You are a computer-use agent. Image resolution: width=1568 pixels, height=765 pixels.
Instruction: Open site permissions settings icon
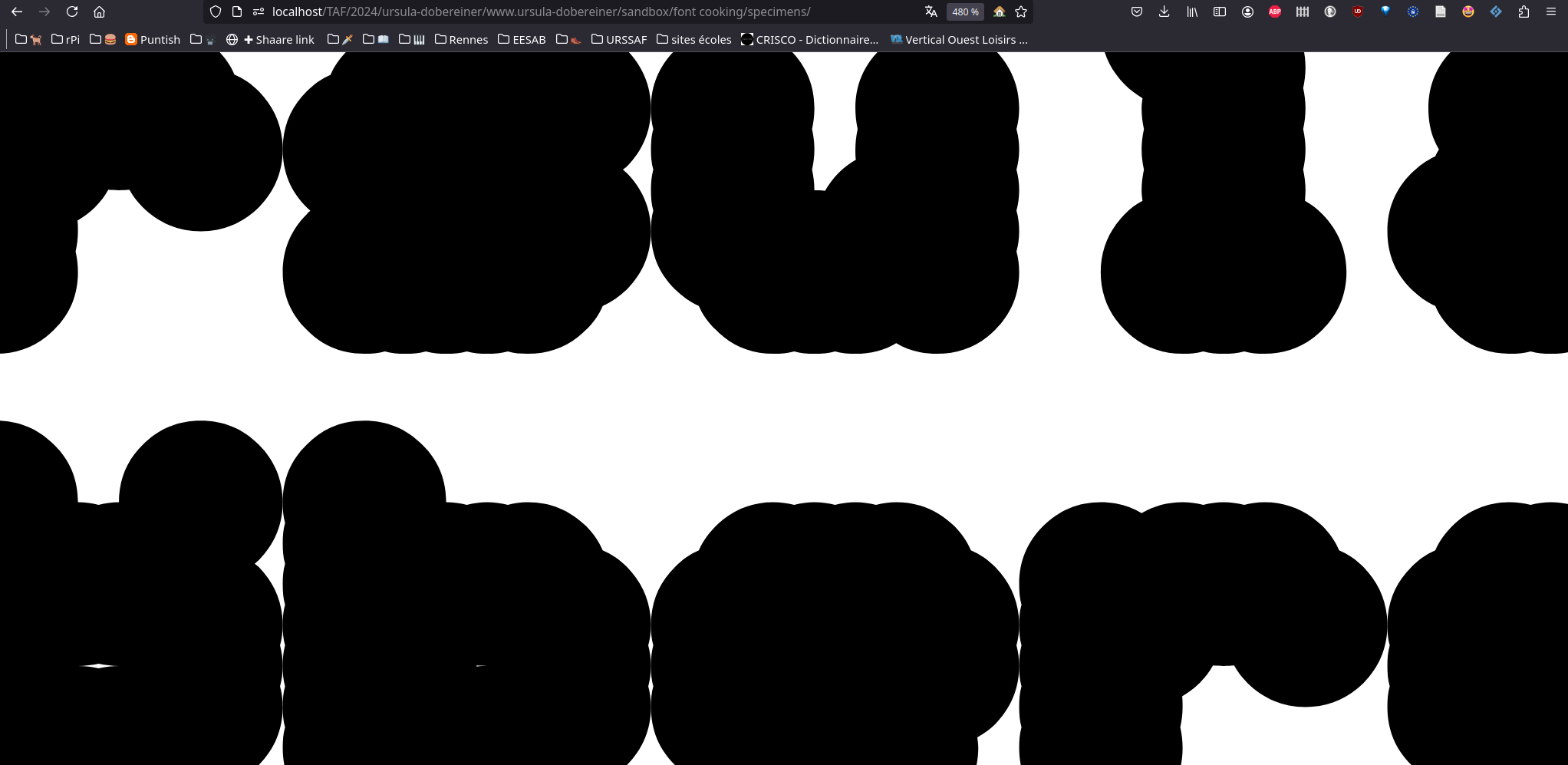[x=259, y=12]
